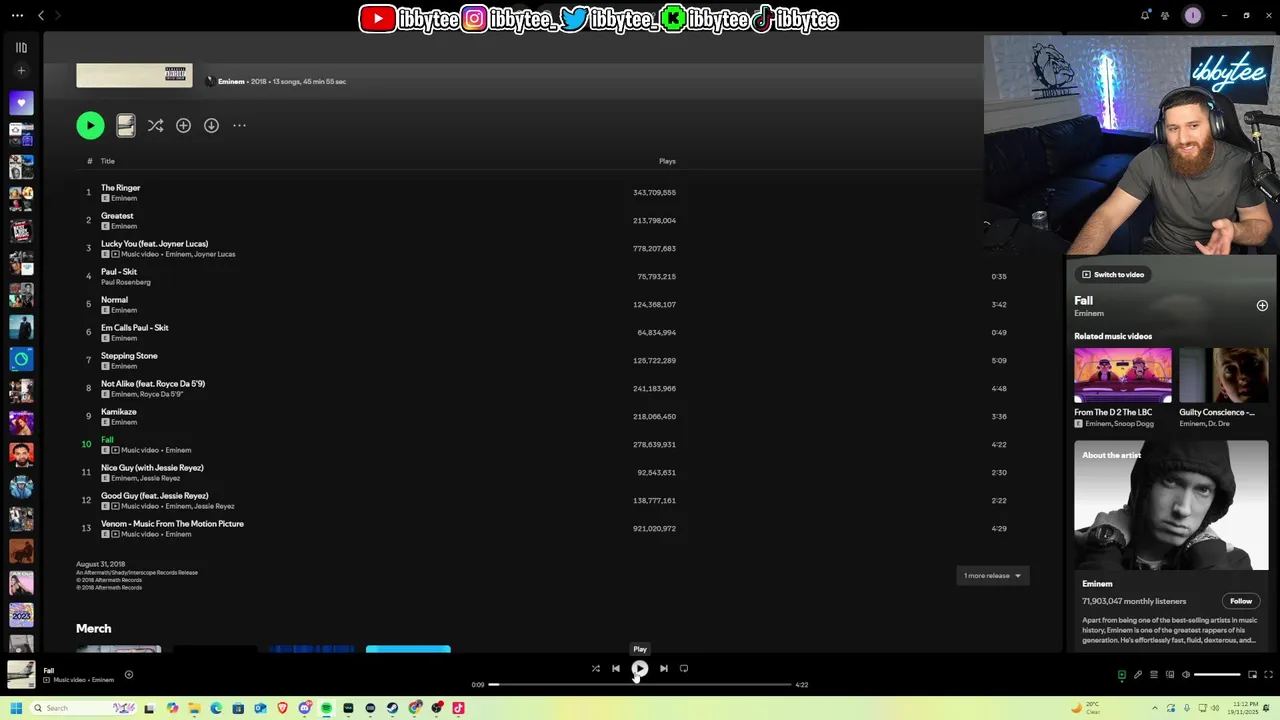Open the Friend Activity icon in the top bar
1280x720 pixels.
click(x=1165, y=15)
